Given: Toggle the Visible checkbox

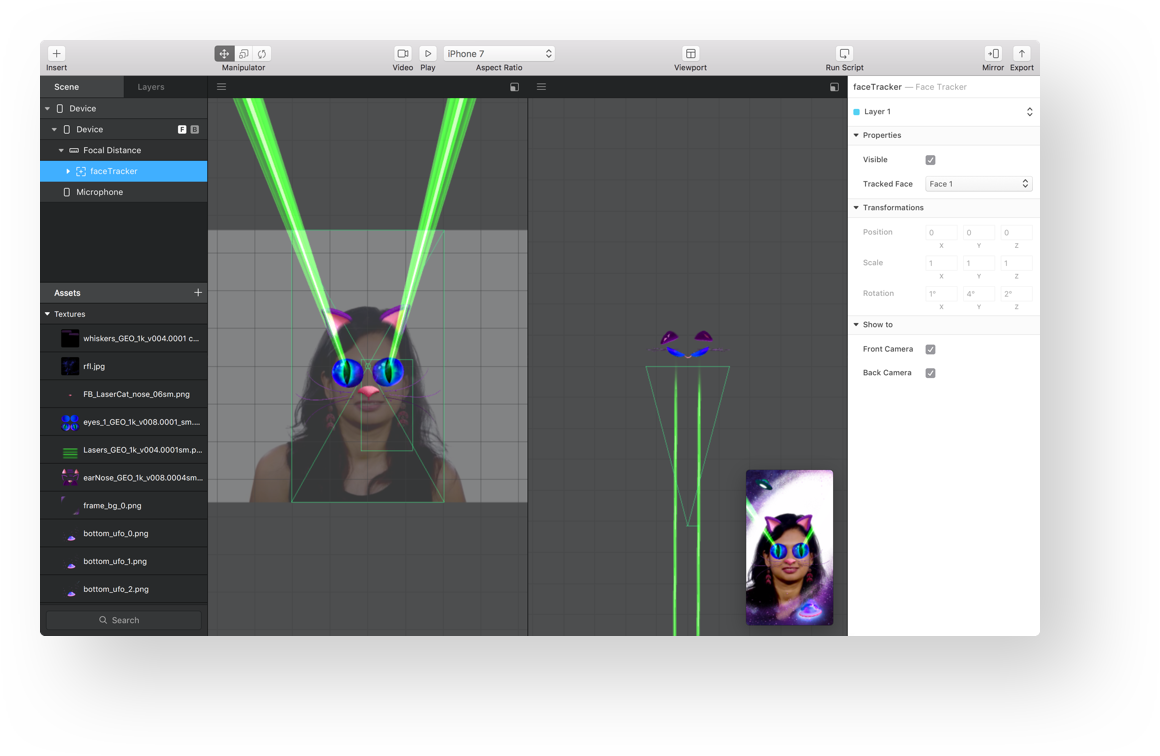Looking at the screenshot, I should pyautogui.click(x=930, y=160).
